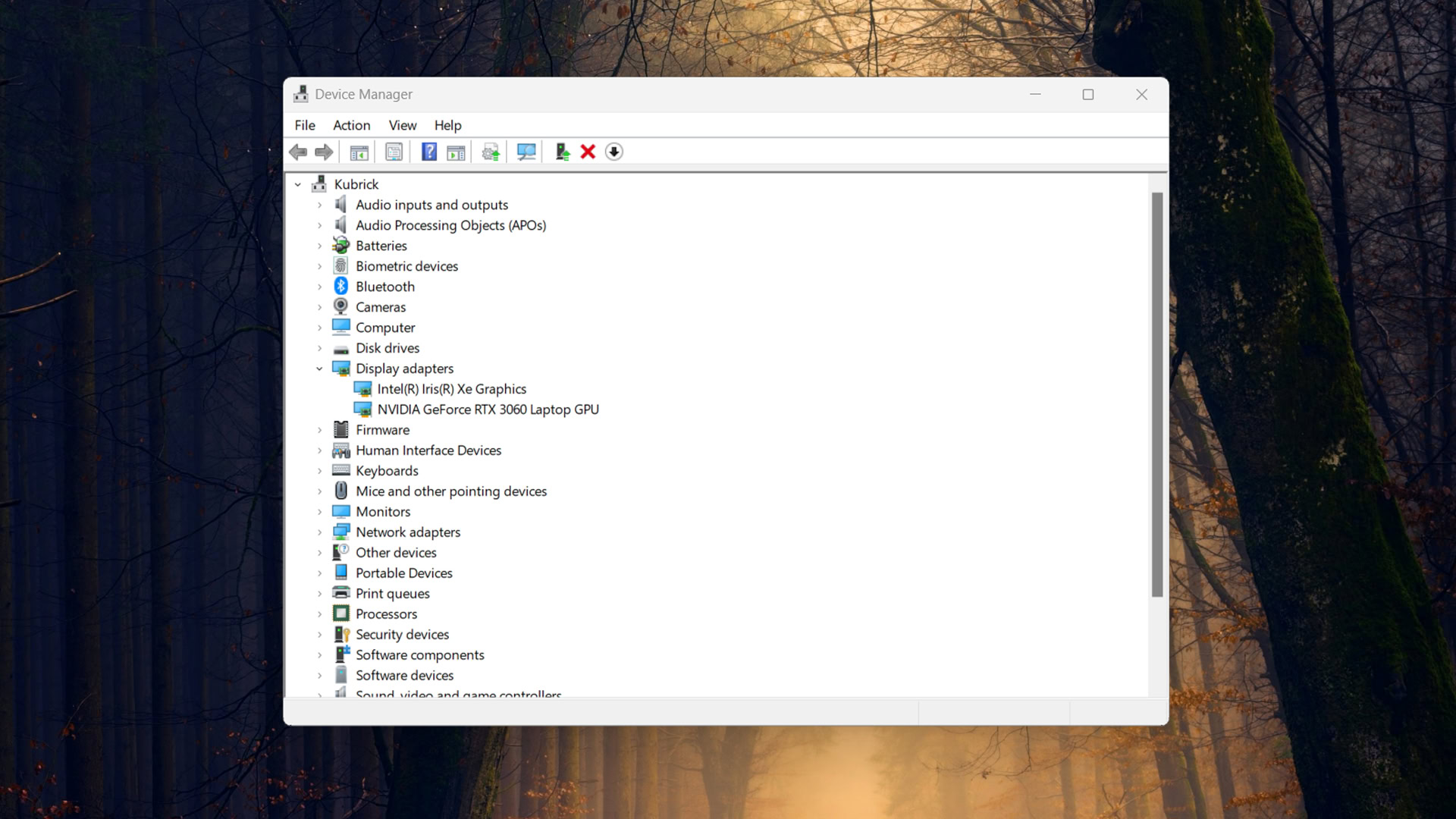
Task: Click the Properties toolbar icon
Action: pyautogui.click(x=394, y=152)
